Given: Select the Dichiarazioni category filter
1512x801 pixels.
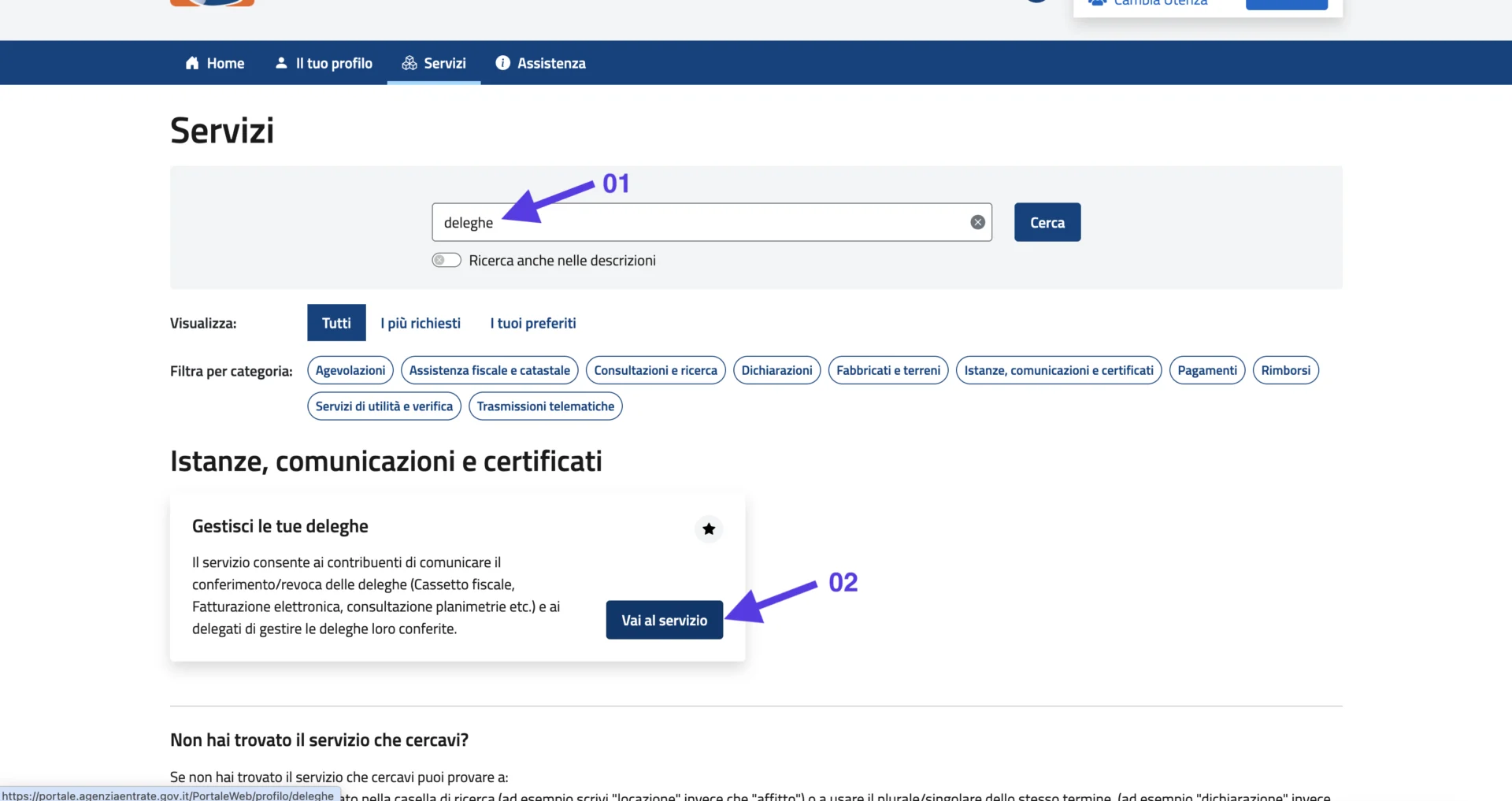Looking at the screenshot, I should click(776, 370).
